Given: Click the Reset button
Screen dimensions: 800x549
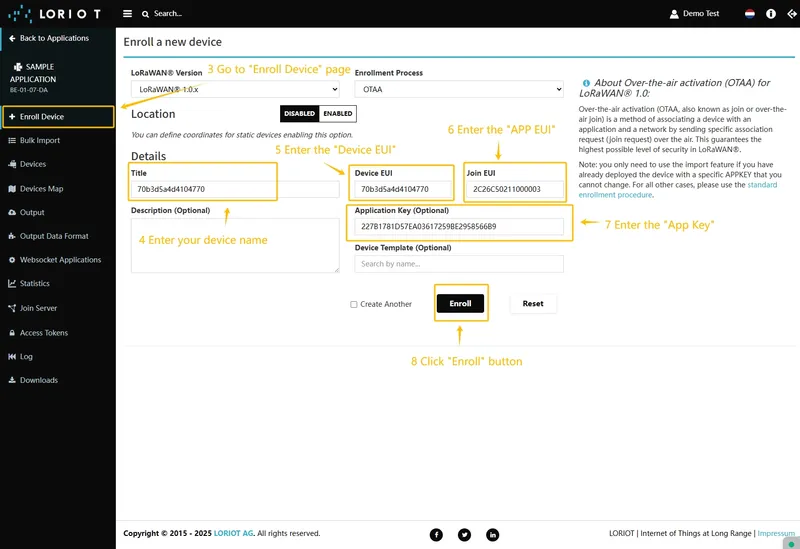Looking at the screenshot, I should tap(533, 304).
